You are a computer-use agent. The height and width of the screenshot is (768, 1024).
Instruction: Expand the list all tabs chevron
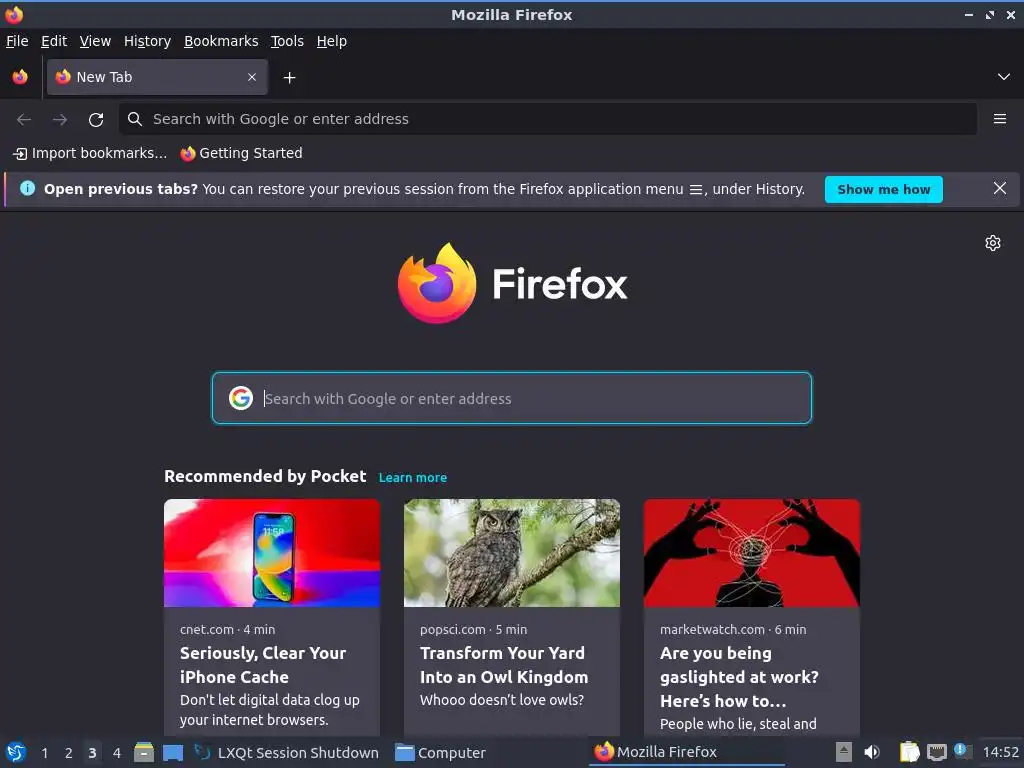(1004, 77)
